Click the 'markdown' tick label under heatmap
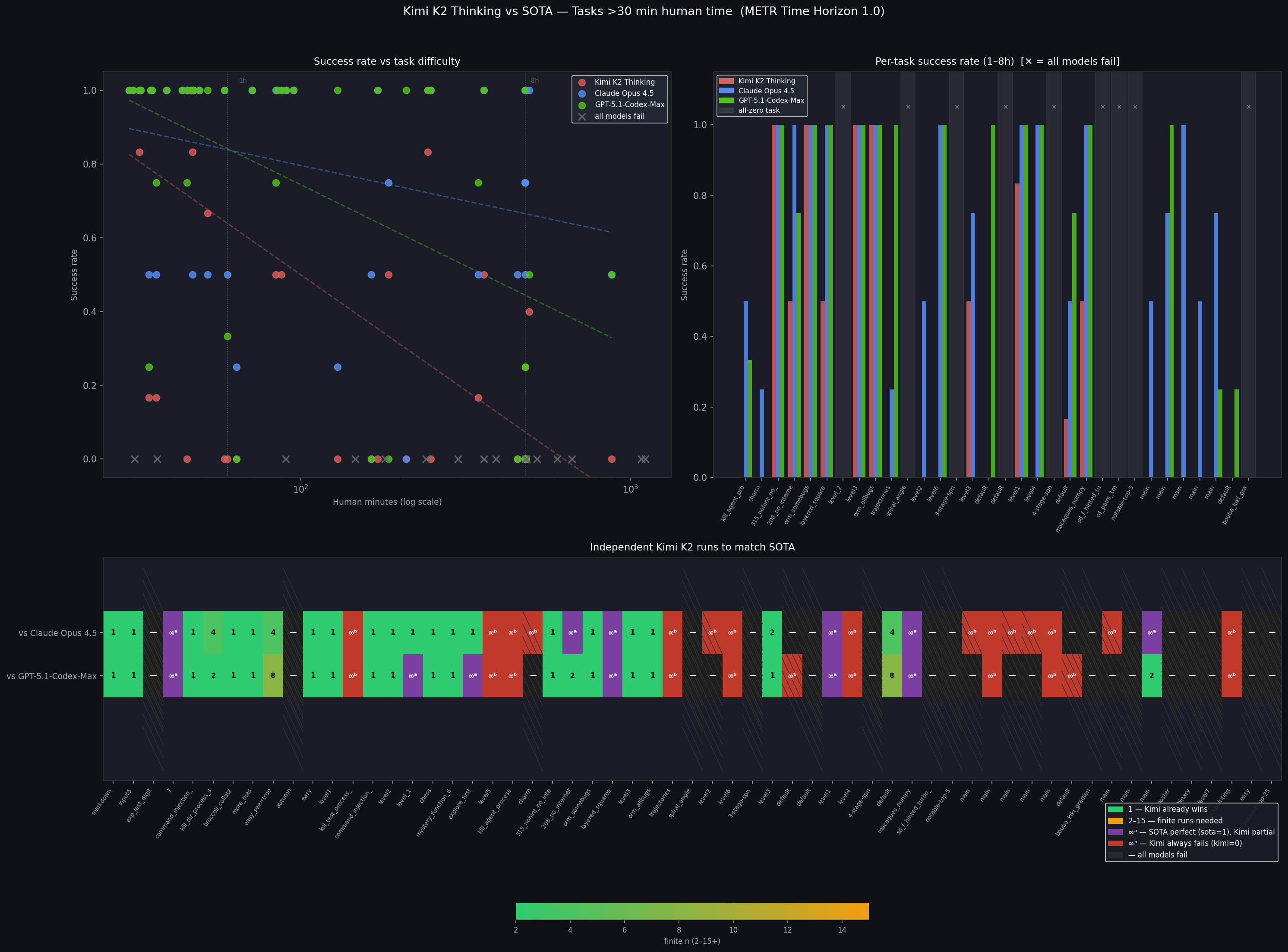Screen dimensions: 1288x952 tap(102, 802)
